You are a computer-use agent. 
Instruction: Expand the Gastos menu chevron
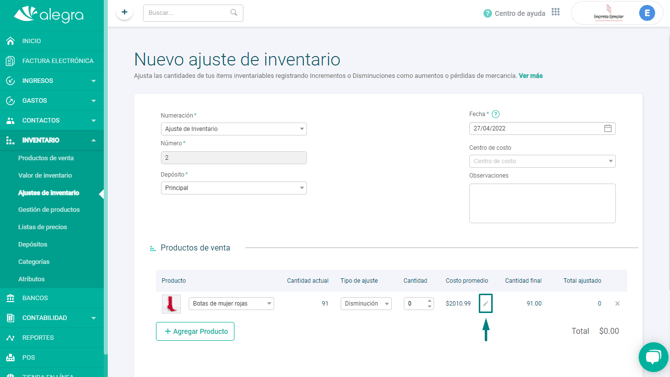click(93, 101)
